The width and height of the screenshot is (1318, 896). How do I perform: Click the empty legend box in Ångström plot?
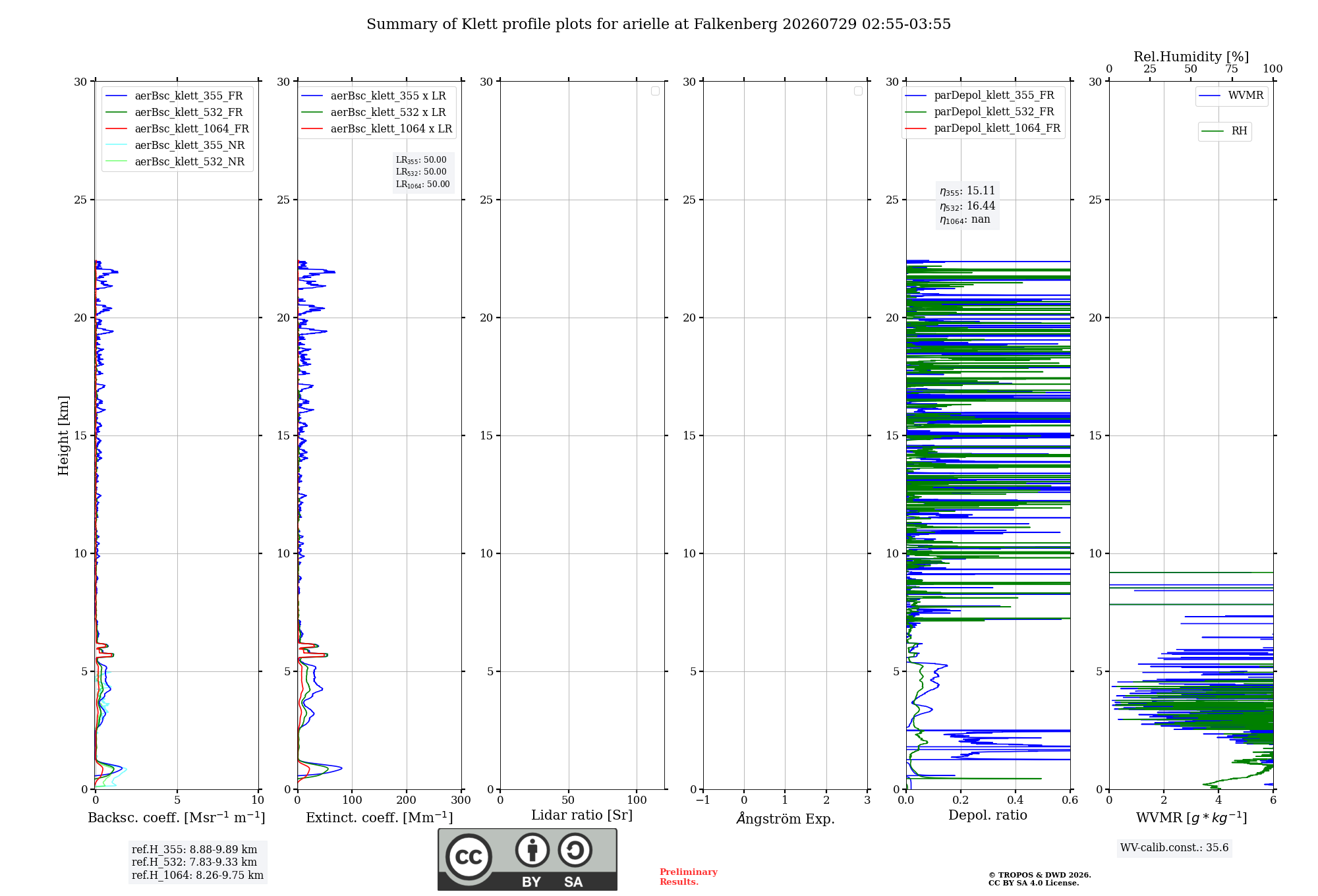coord(858,91)
